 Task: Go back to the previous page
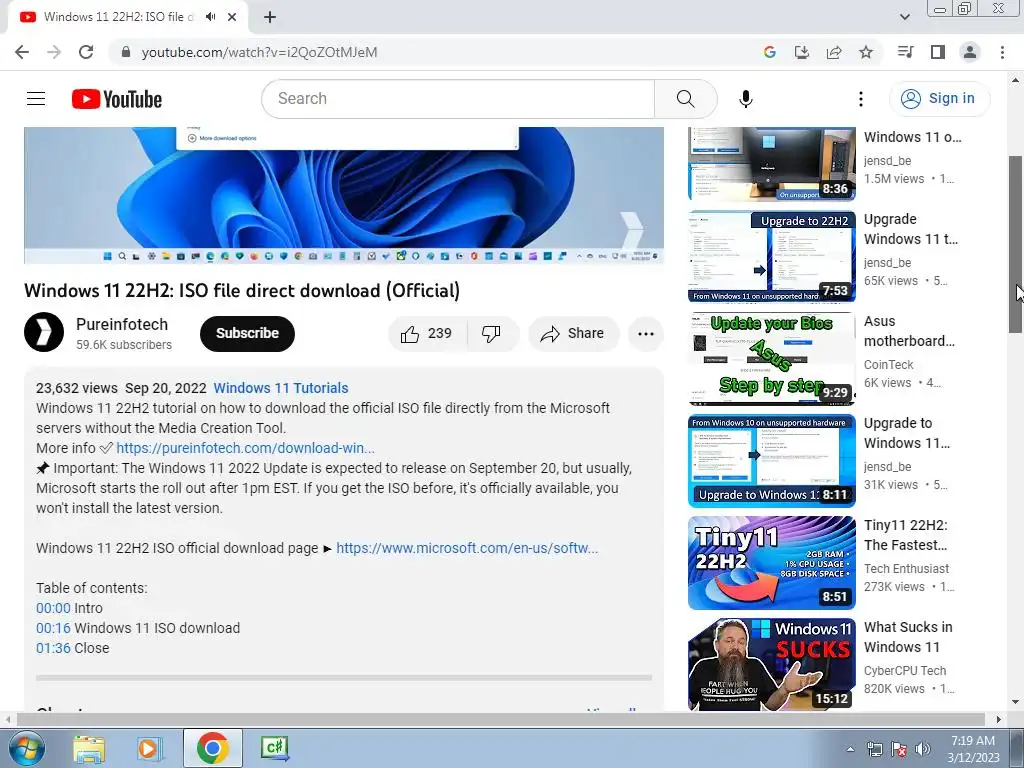[22, 52]
